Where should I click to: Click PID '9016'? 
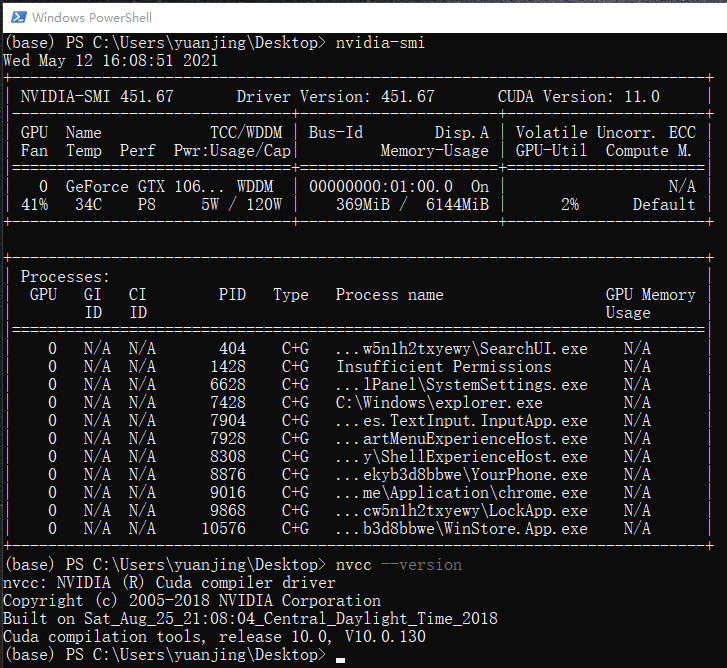tap(228, 493)
